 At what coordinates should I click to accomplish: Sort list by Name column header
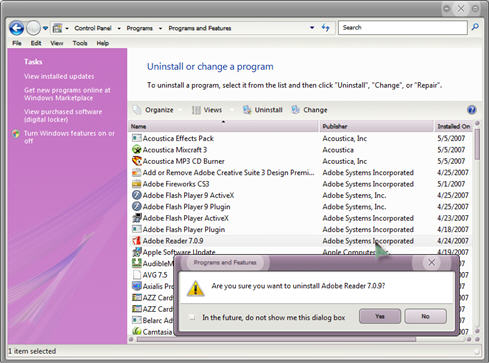coord(223,126)
